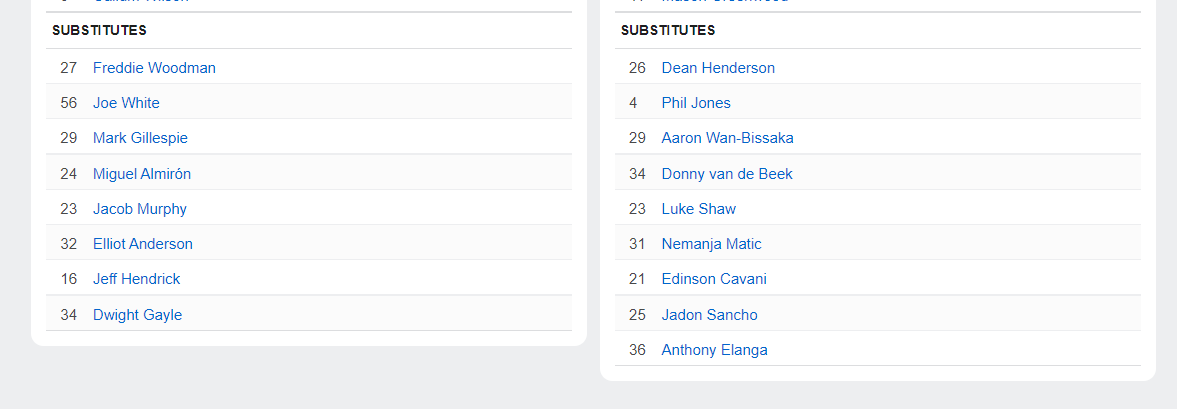Viewport: 1177px width, 409px height.
Task: Open Dwight Gayle's player page
Action: [137, 315]
